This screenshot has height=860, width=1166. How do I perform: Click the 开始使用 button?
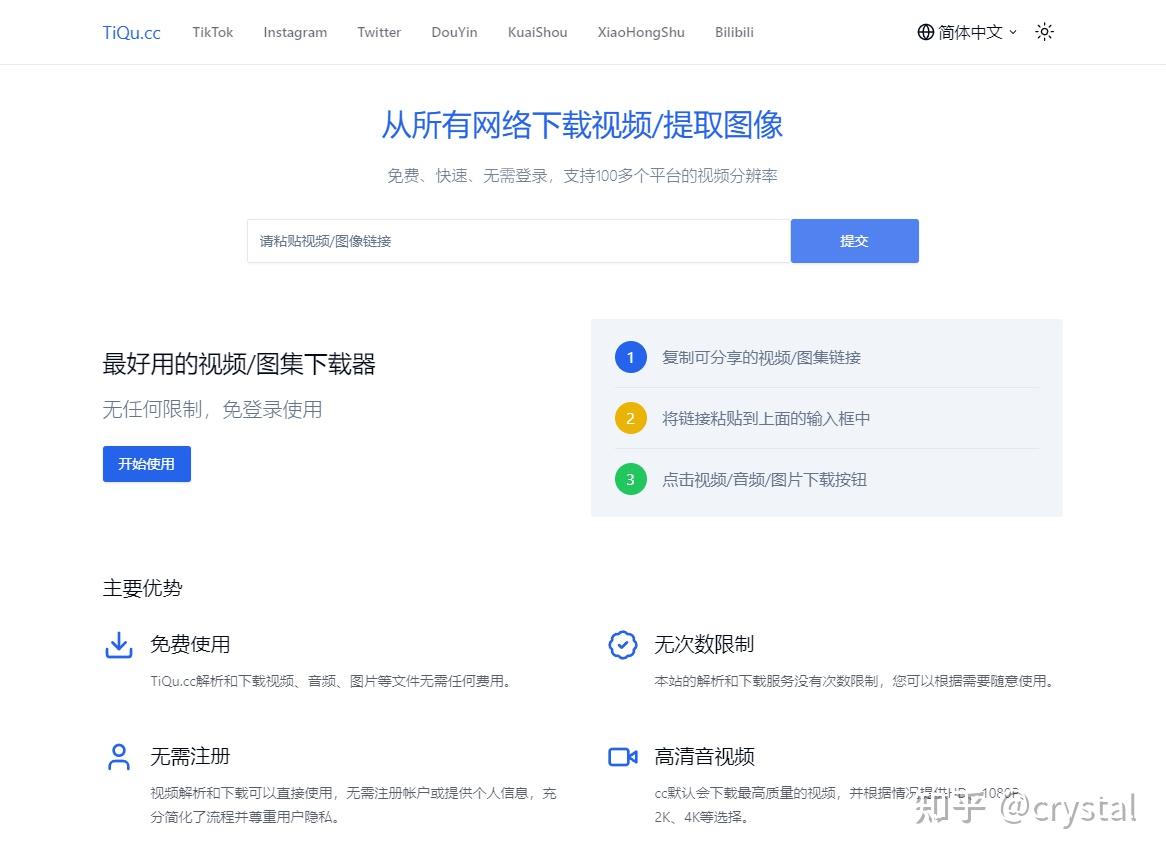146,464
